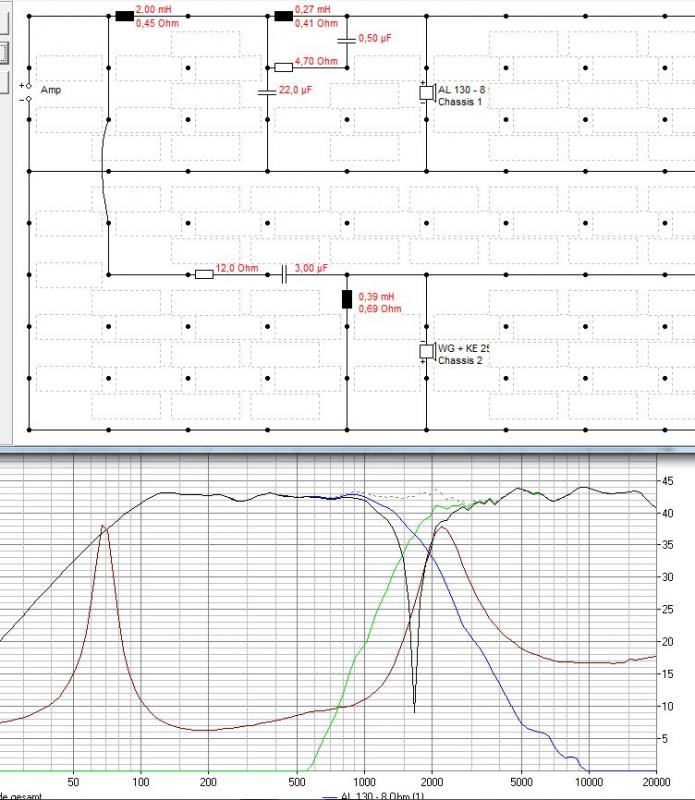The height and width of the screenshot is (800, 695).
Task: Click the 20 level axis label
Action: pyautogui.click(x=667, y=642)
